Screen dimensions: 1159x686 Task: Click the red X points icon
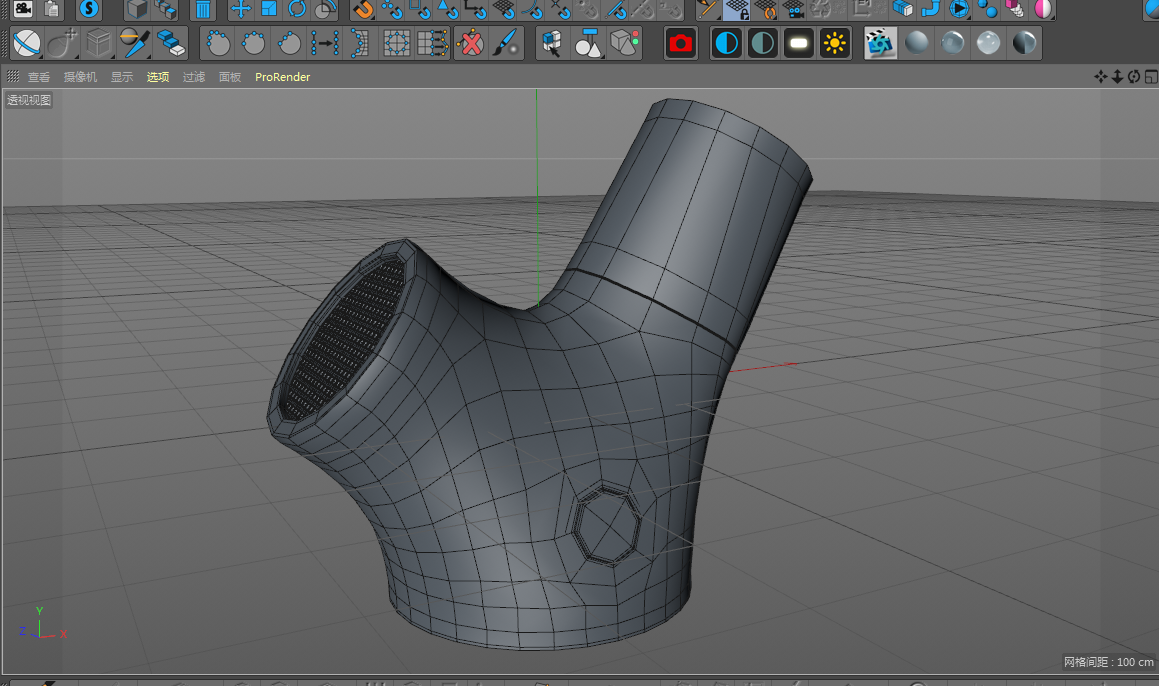pyautogui.click(x=470, y=44)
